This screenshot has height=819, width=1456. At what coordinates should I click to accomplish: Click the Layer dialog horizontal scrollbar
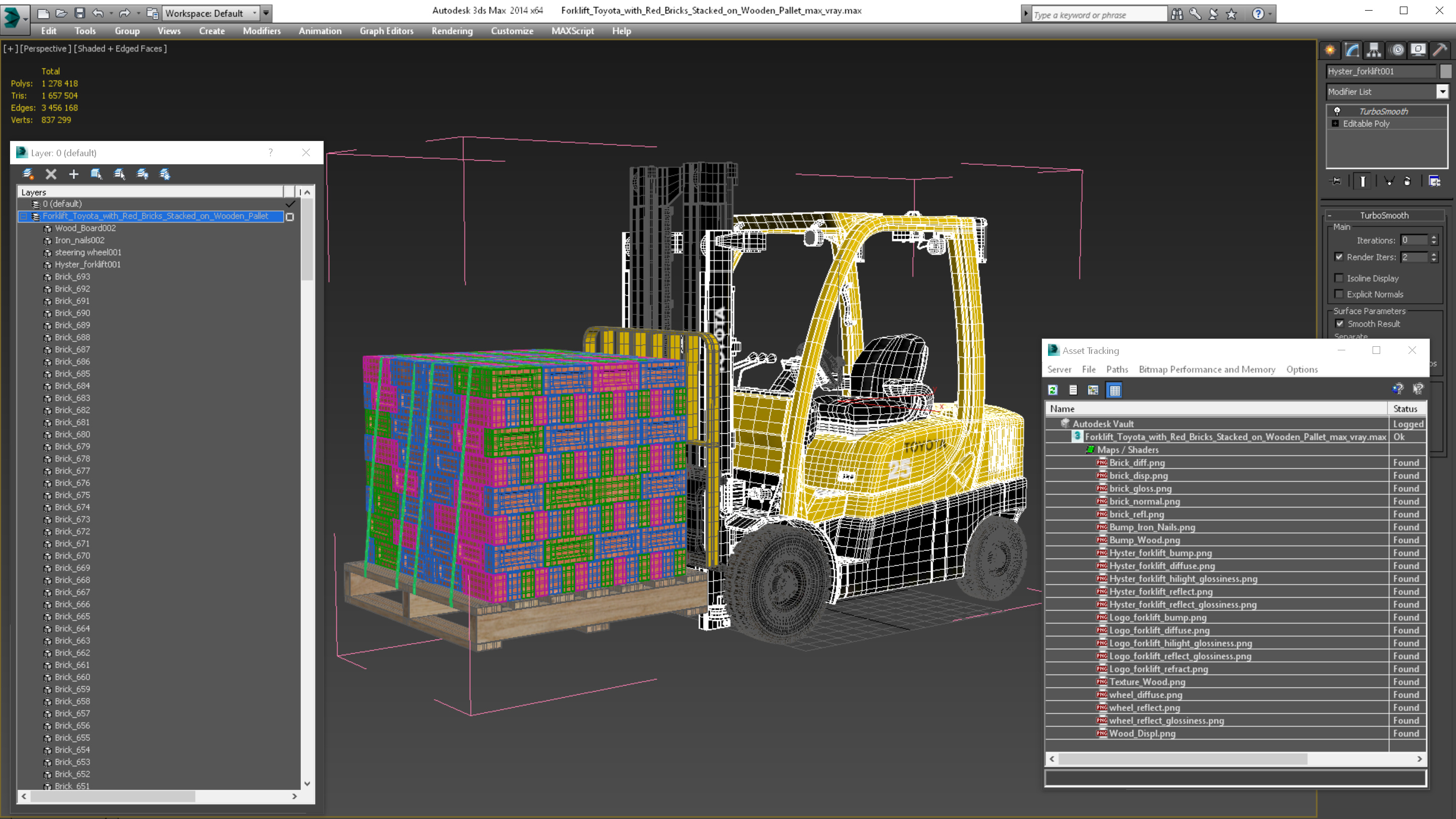coord(112,796)
